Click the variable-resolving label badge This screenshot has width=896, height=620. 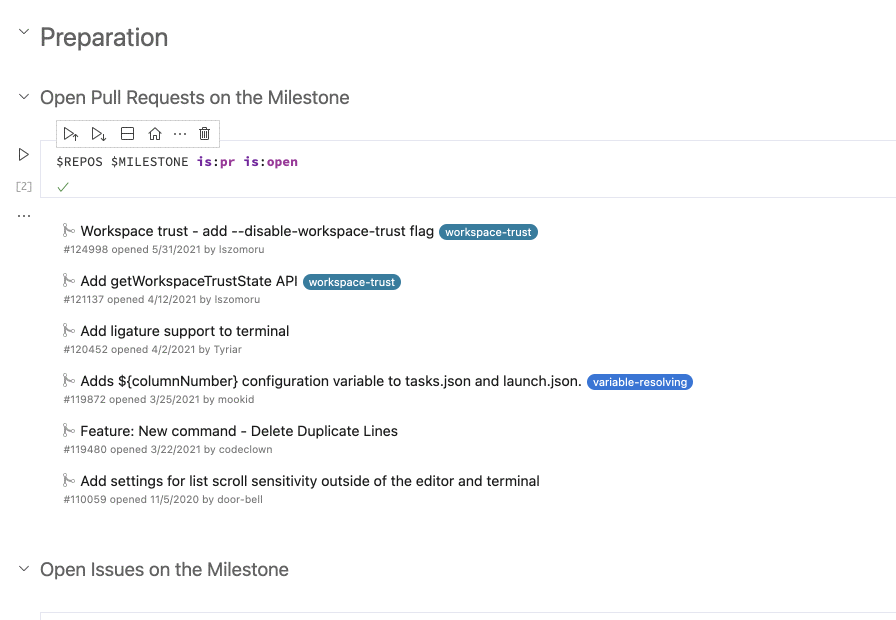(x=641, y=381)
